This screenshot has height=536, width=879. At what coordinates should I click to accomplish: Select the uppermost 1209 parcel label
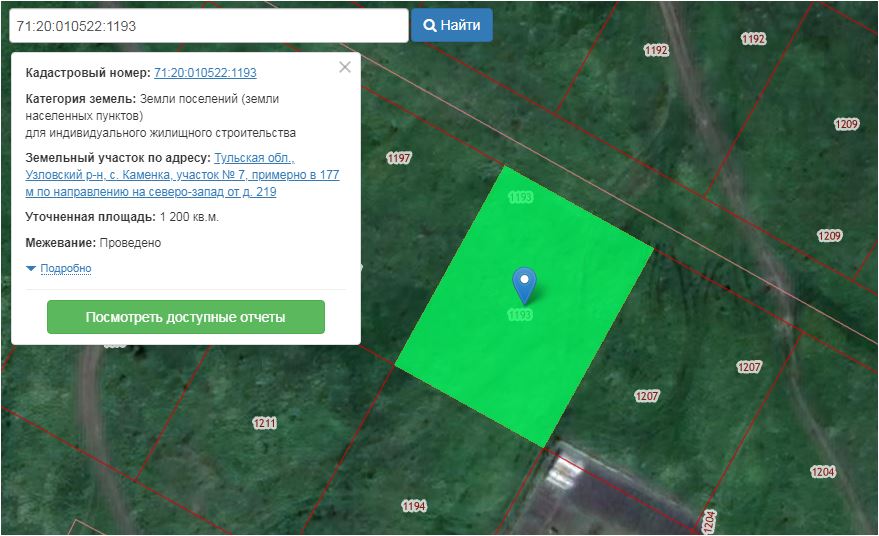tap(846, 124)
